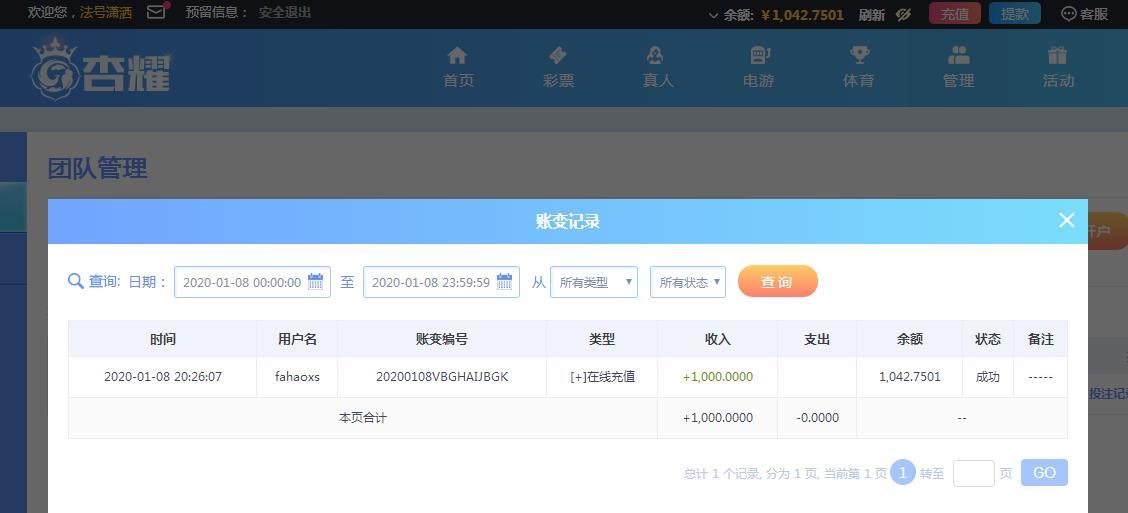This screenshot has height=513, width=1128.
Task: Click the 提款 withdraw button
Action: coord(1014,14)
